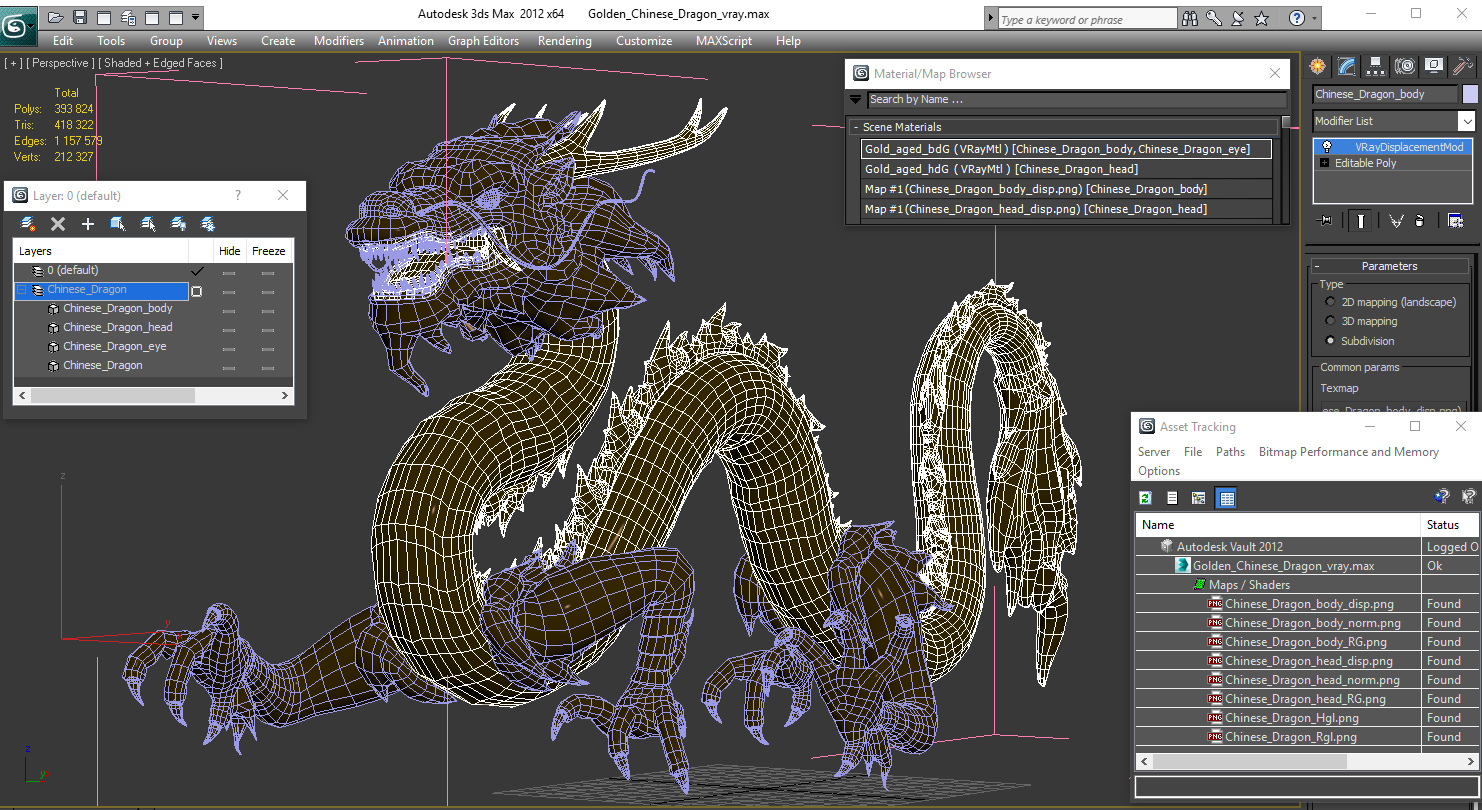1482x810 pixels.
Task: Click Tree View icon in Asset Tracking
Action: pyautogui.click(x=1198, y=498)
